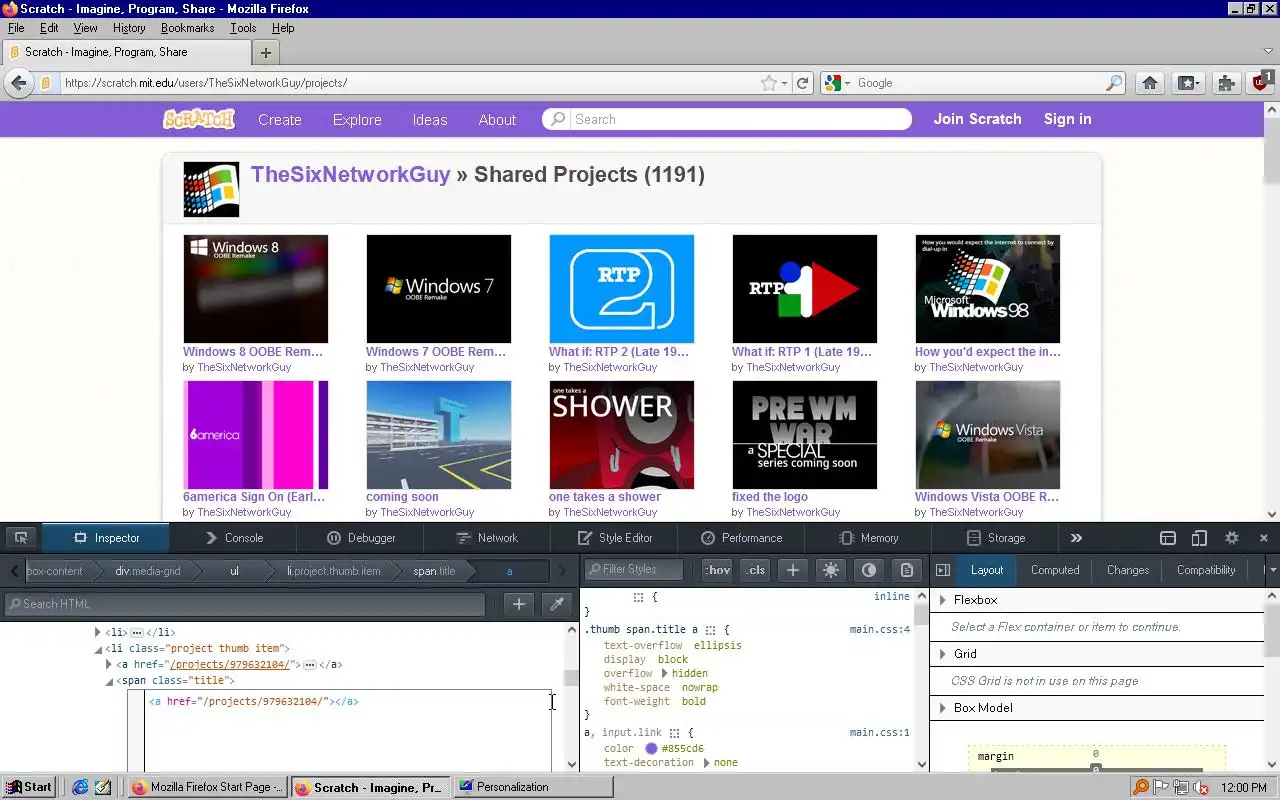
Task: Click the Sign in link
Action: point(1067,119)
